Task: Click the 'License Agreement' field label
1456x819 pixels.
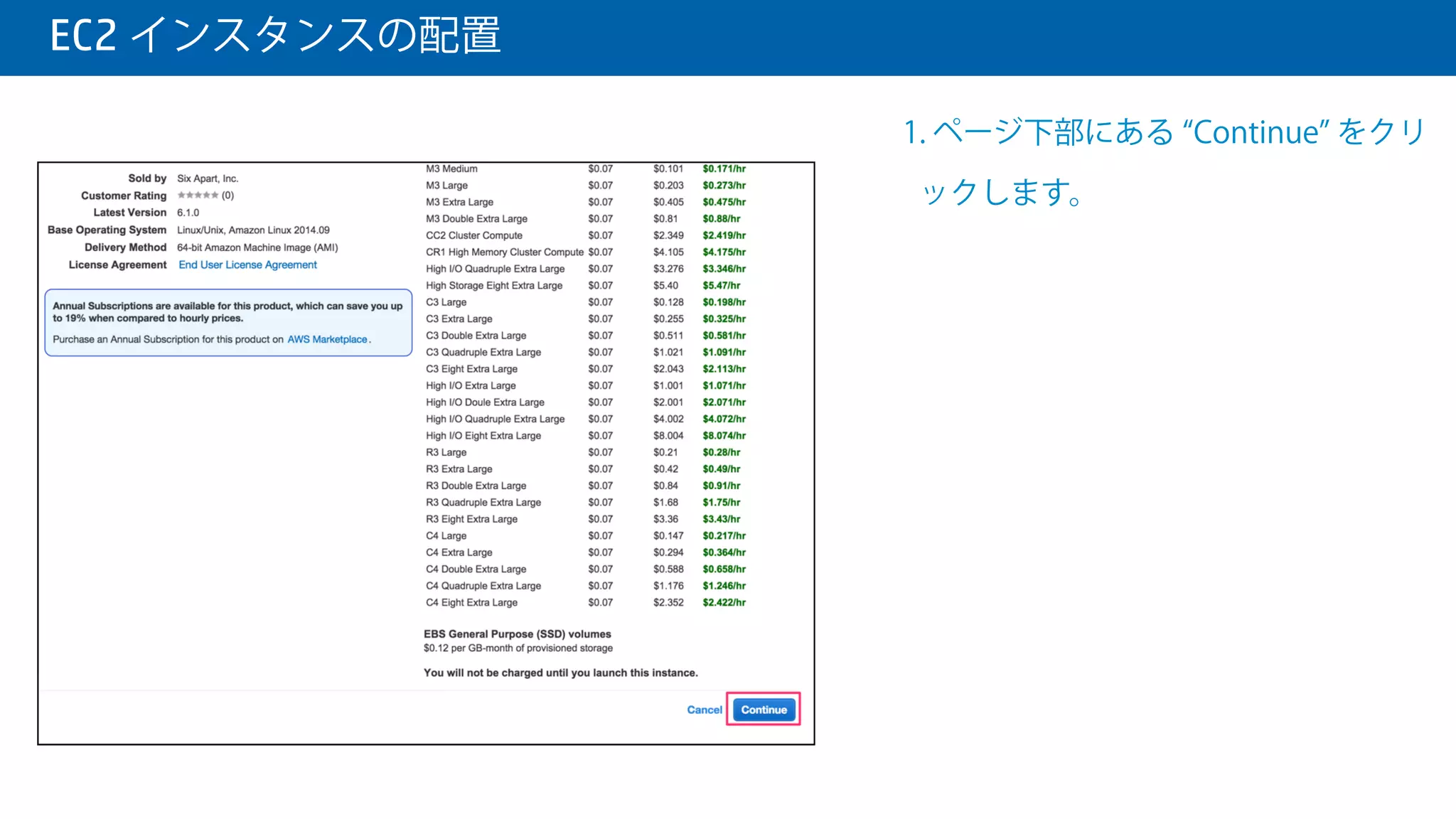Action: [117, 264]
